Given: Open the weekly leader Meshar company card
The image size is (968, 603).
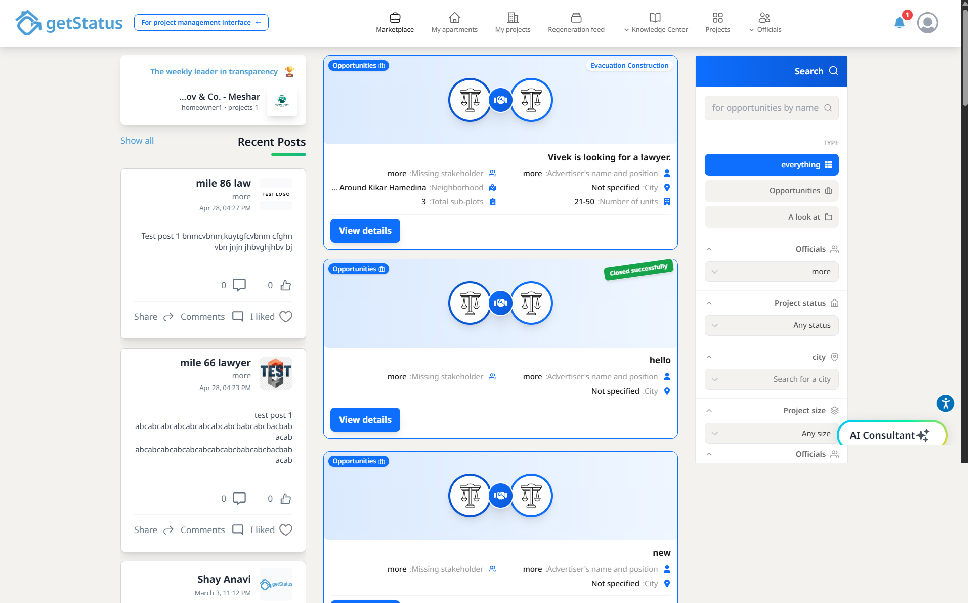Looking at the screenshot, I should pos(213,101).
